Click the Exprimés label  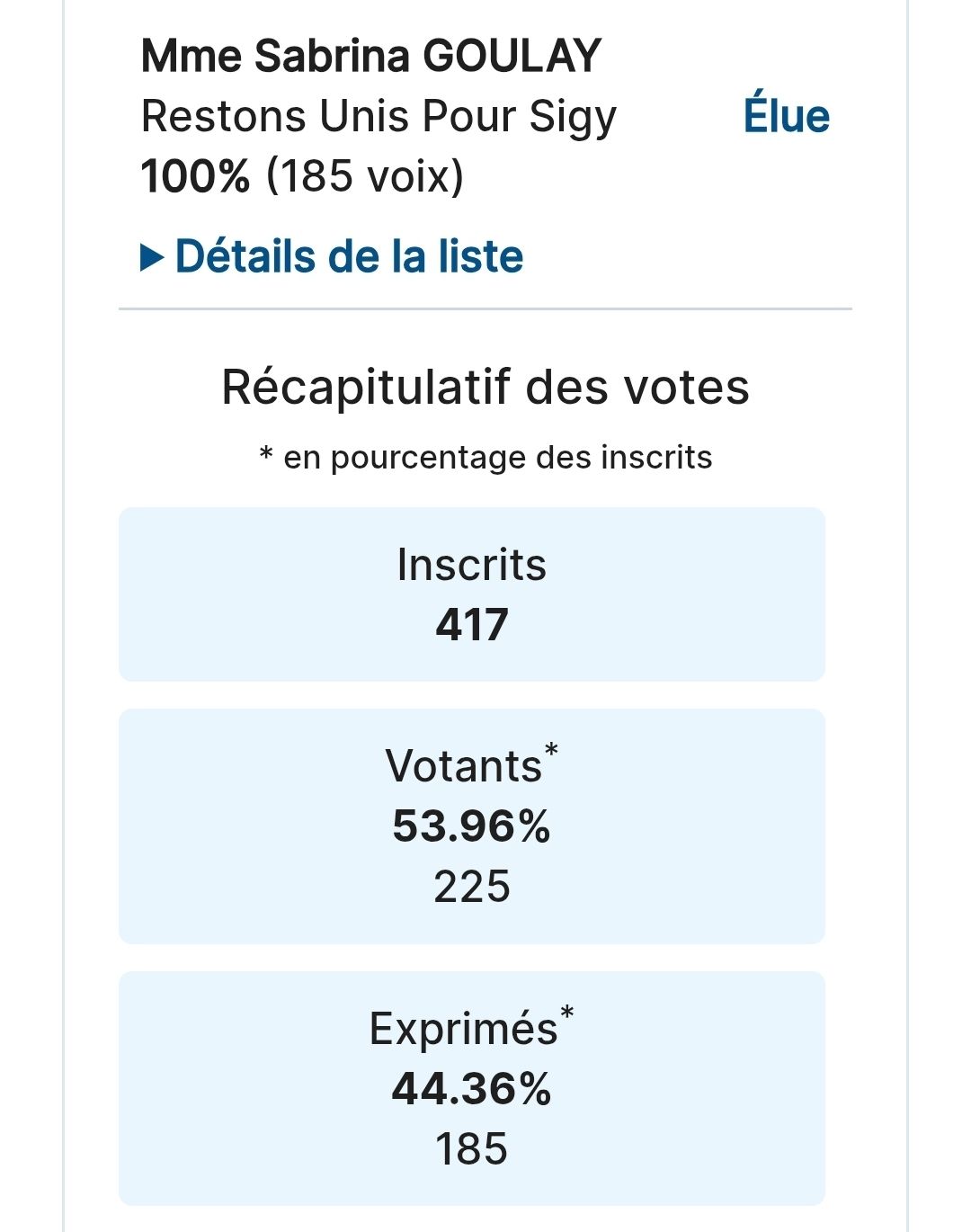coord(463,1029)
